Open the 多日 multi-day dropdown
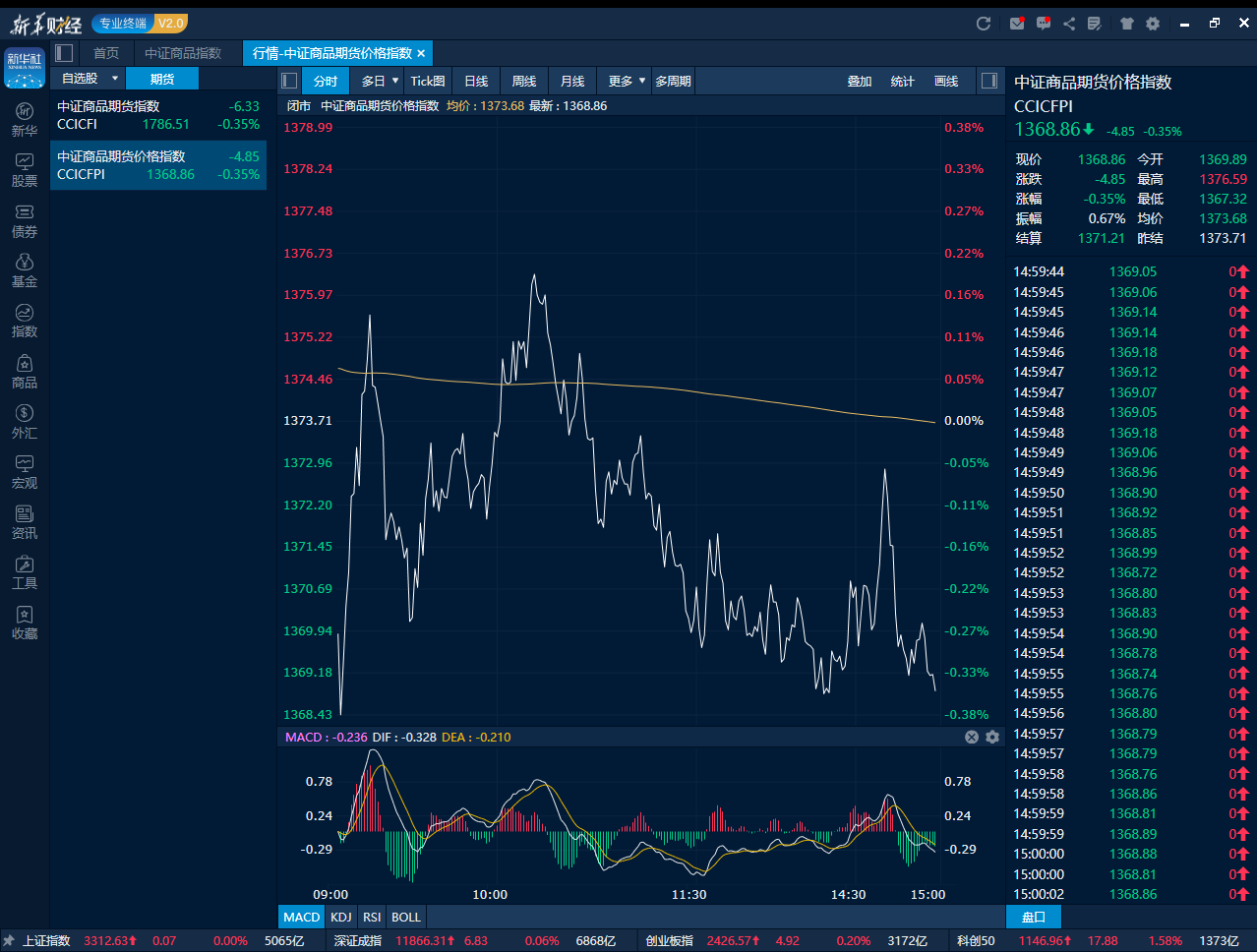 380,81
